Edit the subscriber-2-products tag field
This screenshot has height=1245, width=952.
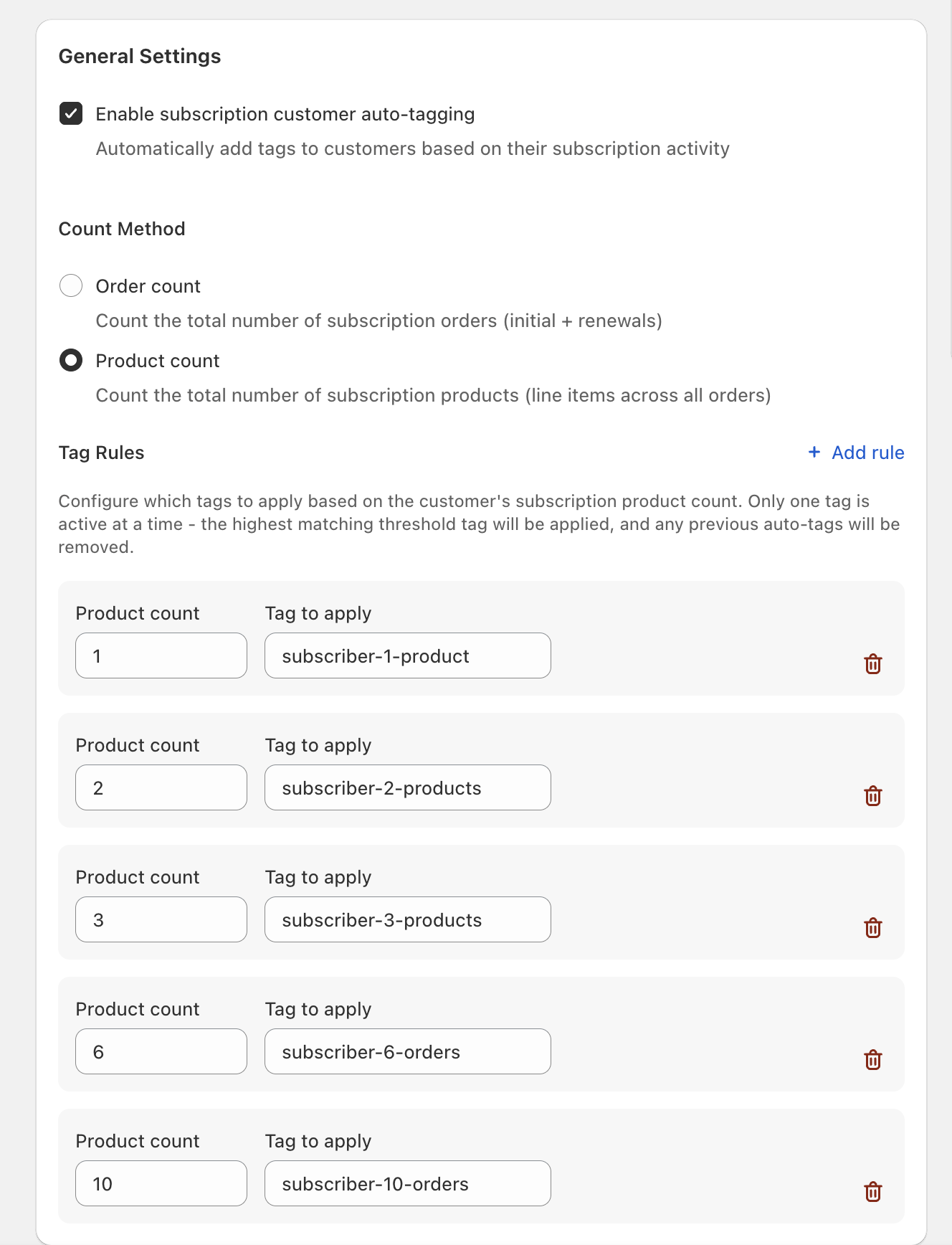click(407, 787)
